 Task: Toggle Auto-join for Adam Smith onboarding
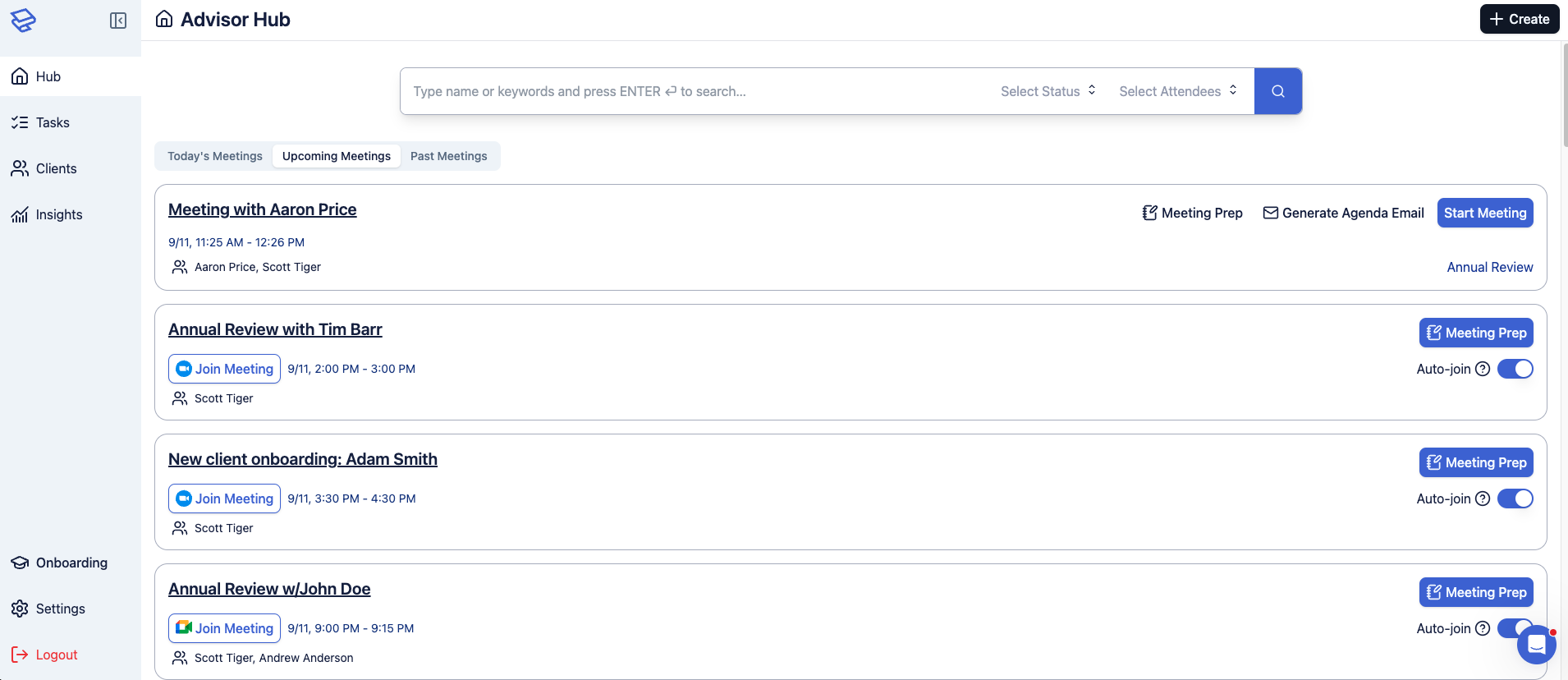[x=1515, y=499]
